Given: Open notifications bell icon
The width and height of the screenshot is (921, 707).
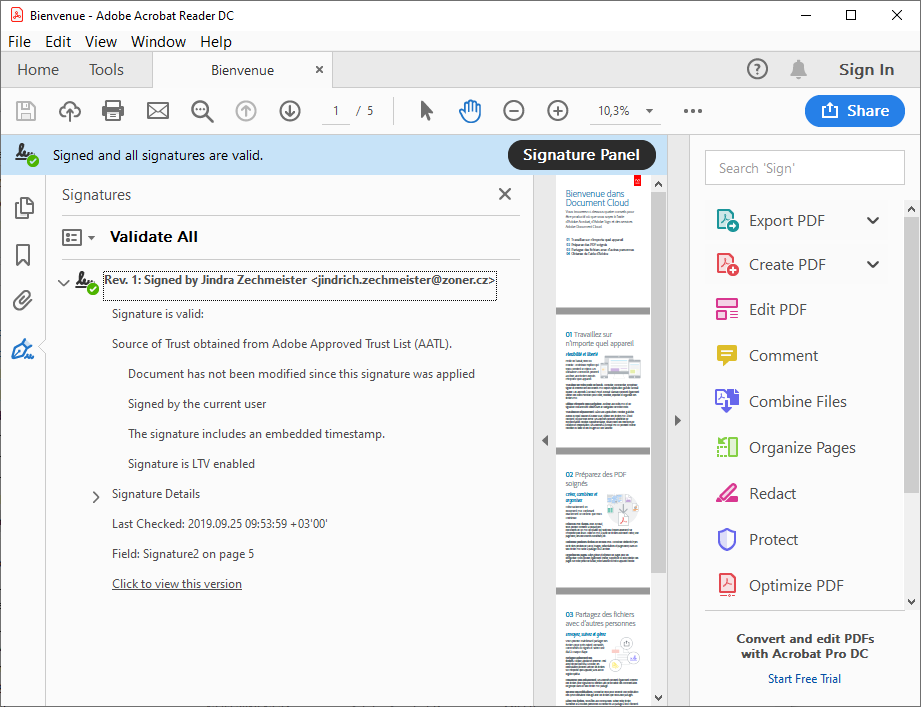Looking at the screenshot, I should (x=798, y=69).
